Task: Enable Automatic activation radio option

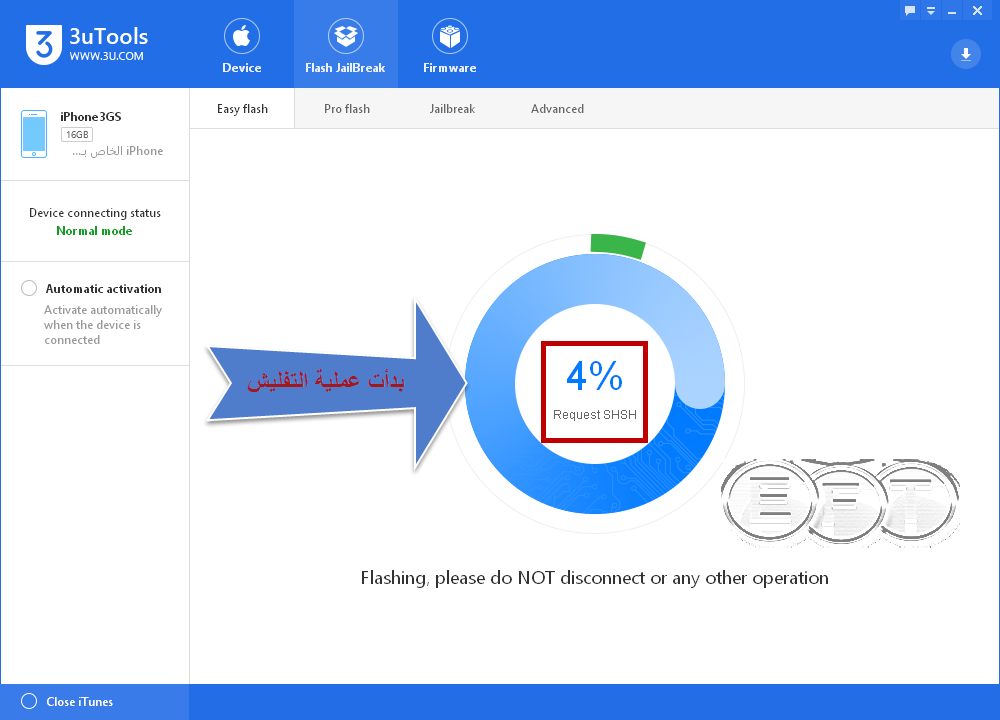Action: click(x=29, y=288)
